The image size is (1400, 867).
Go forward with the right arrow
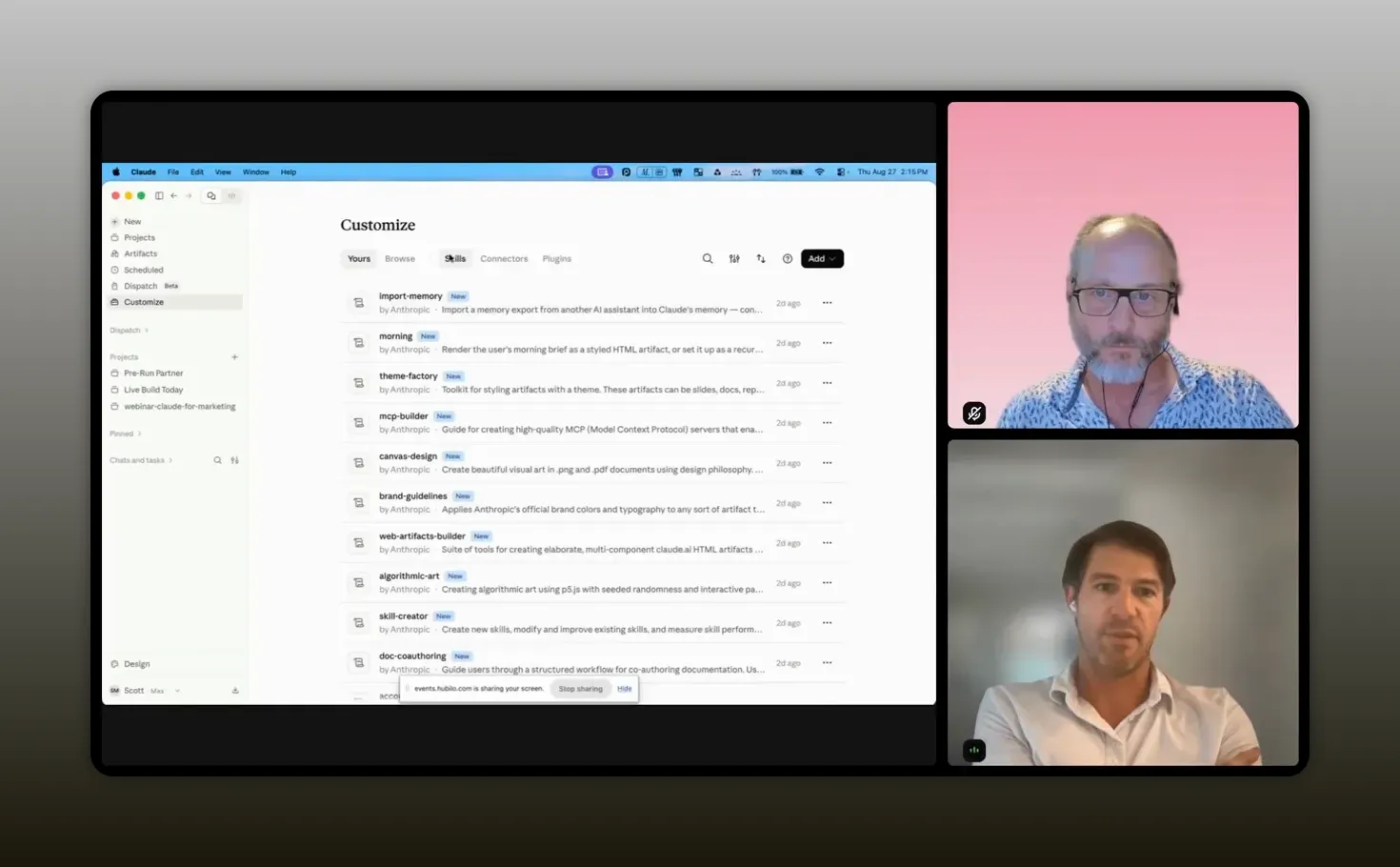189,195
